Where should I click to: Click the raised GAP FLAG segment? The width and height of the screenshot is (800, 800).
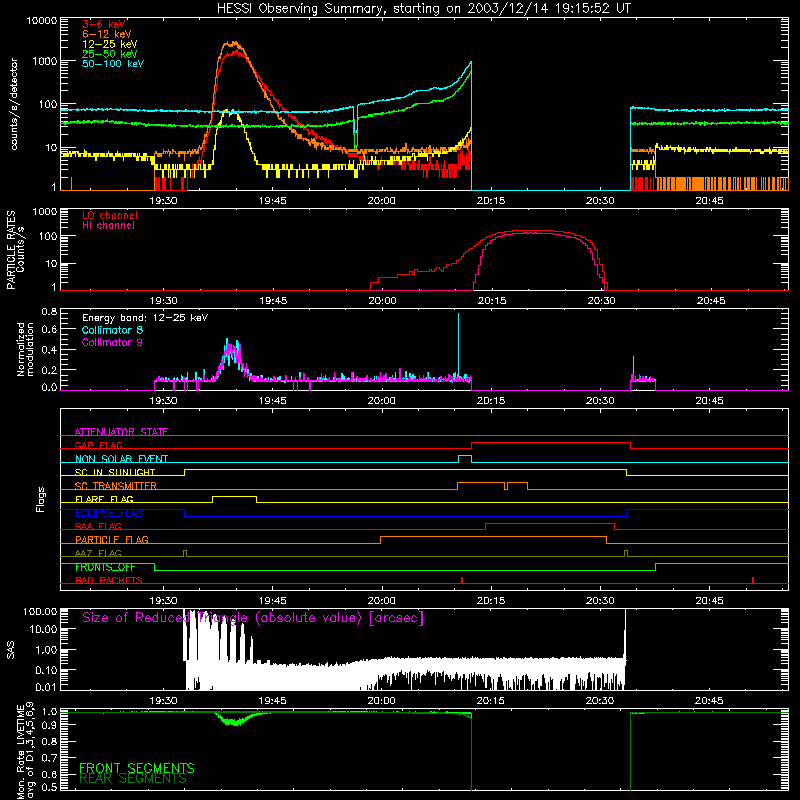(x=551, y=443)
